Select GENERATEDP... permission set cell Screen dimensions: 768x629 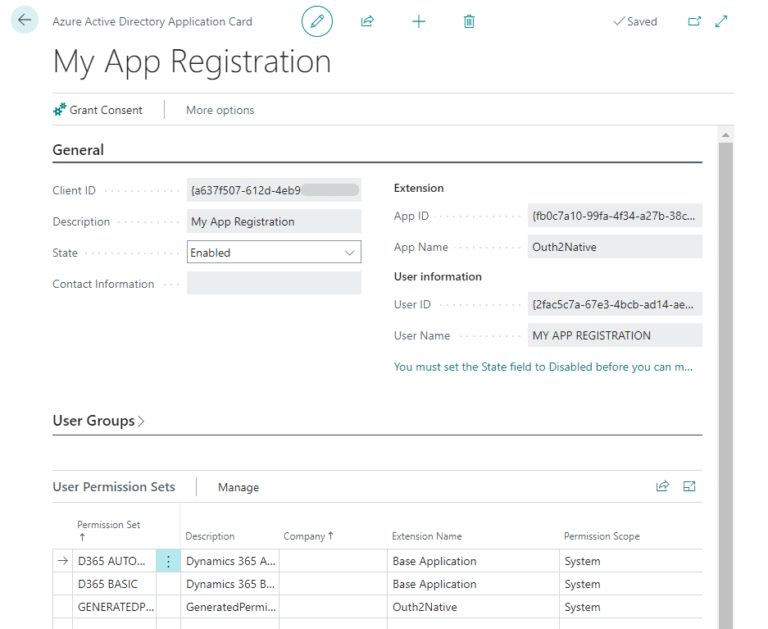click(114, 607)
